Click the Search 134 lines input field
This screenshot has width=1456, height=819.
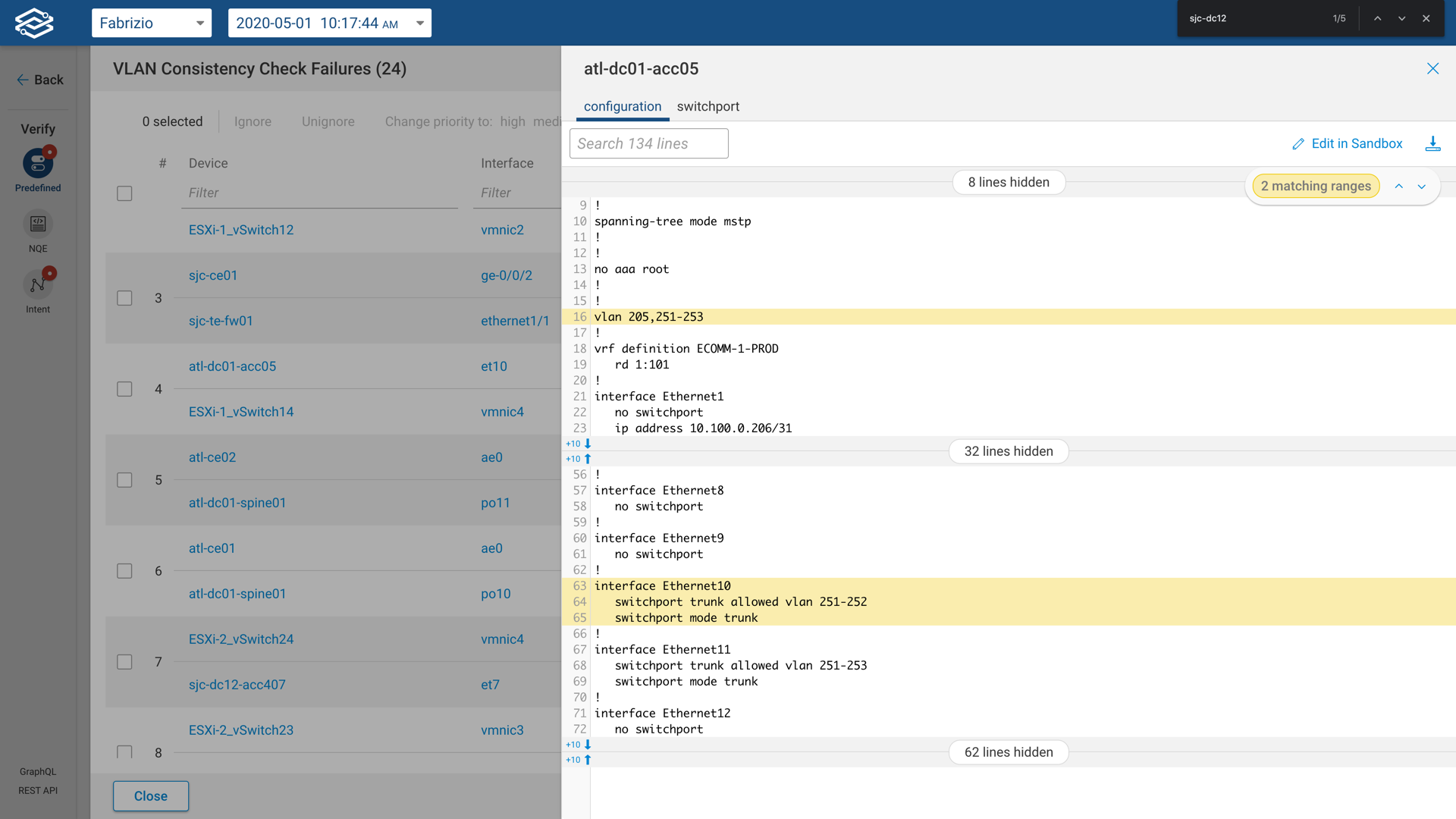click(648, 143)
